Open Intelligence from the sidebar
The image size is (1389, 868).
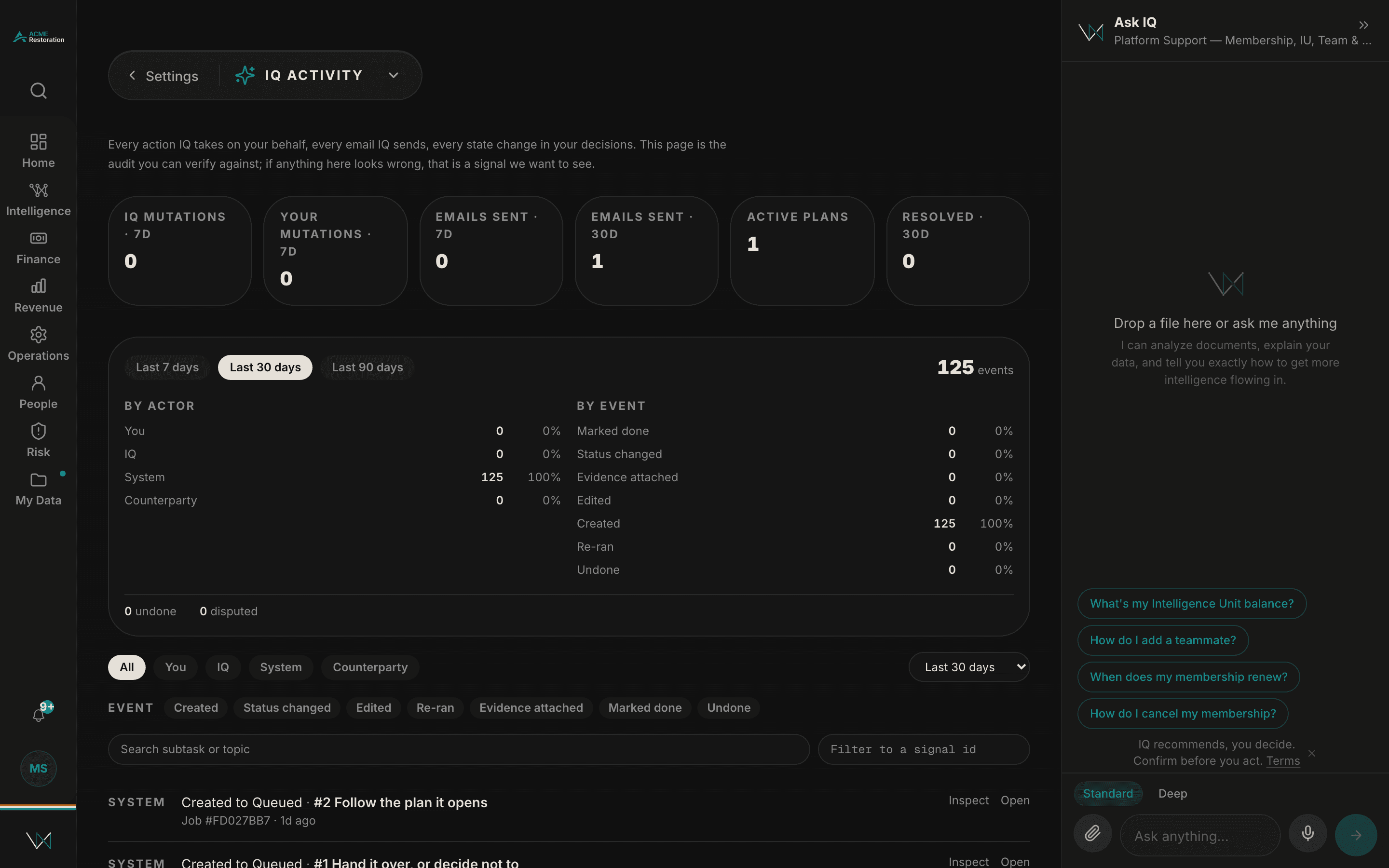39,199
